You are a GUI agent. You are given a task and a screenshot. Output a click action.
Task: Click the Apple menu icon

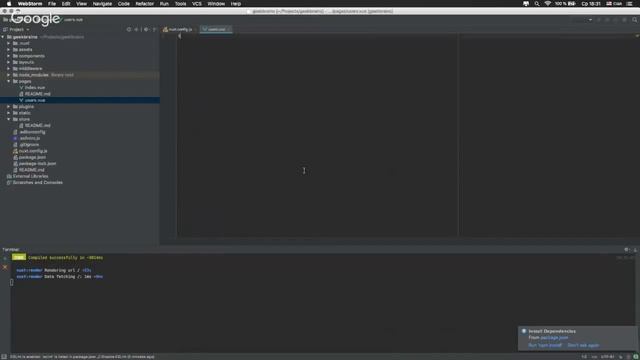(x=9, y=4)
